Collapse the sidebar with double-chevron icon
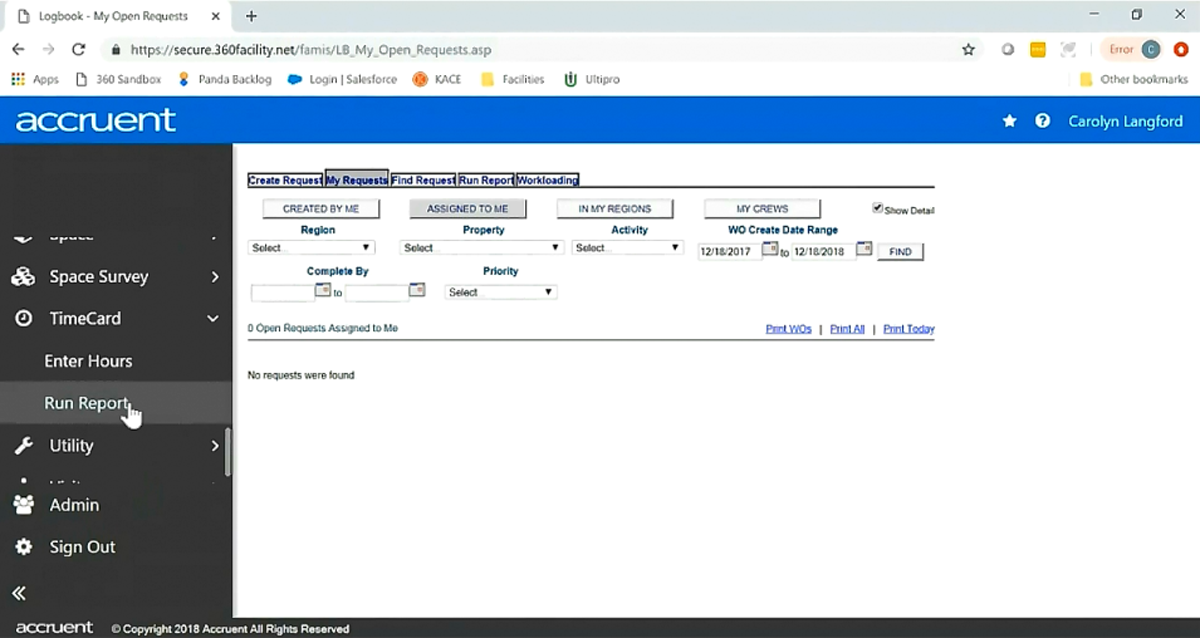Viewport: 1200px width, 638px height. click(x=17, y=592)
